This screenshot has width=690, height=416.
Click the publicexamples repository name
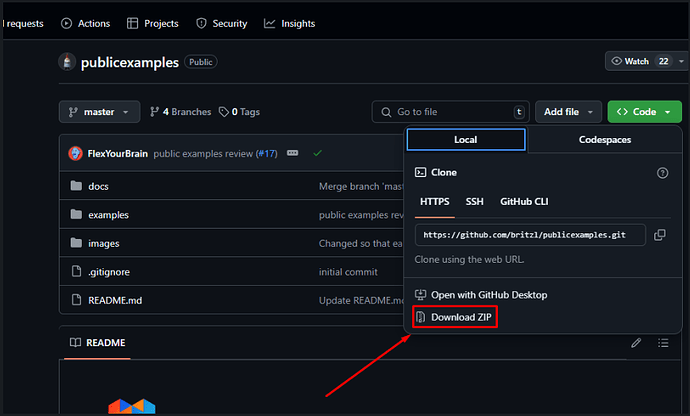(x=130, y=63)
